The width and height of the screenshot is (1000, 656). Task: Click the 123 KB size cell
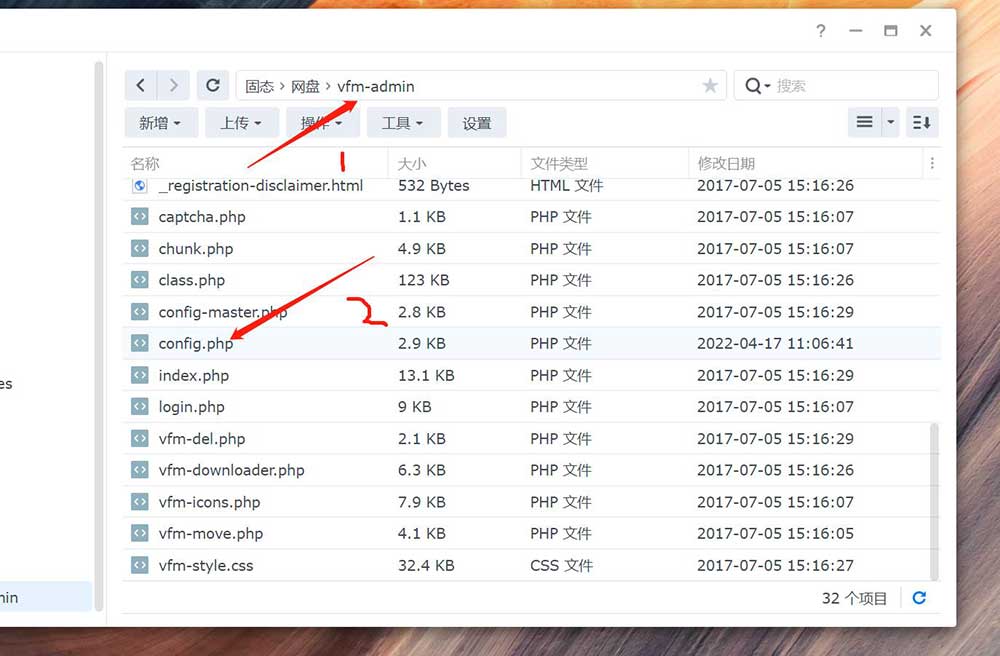click(423, 280)
